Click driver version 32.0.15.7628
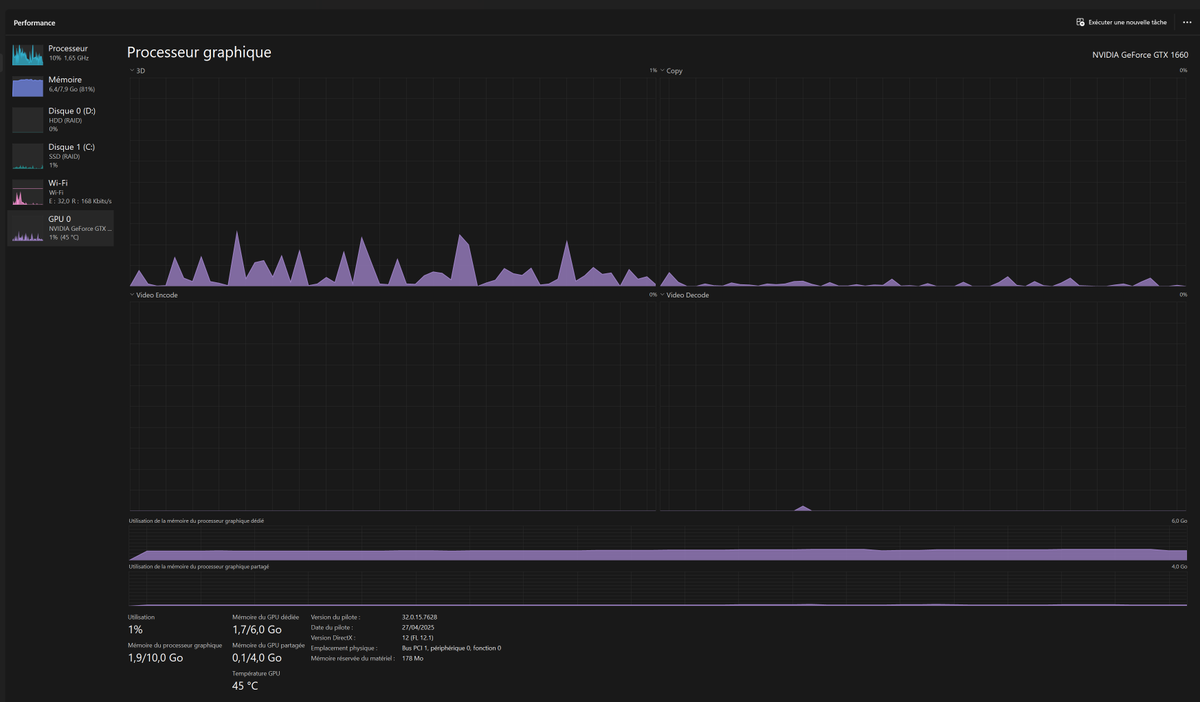This screenshot has height=702, width=1200. coord(420,617)
